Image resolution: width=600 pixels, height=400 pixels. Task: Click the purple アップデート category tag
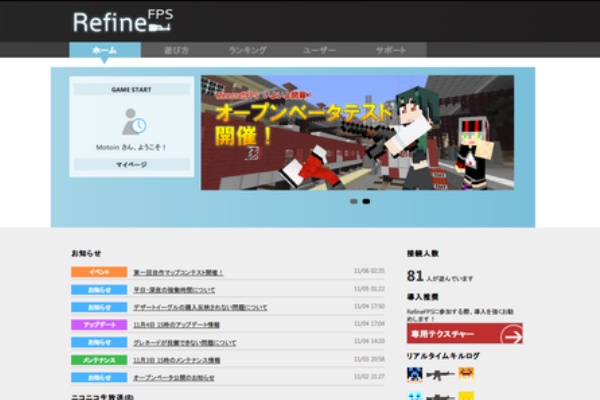[x=99, y=325]
